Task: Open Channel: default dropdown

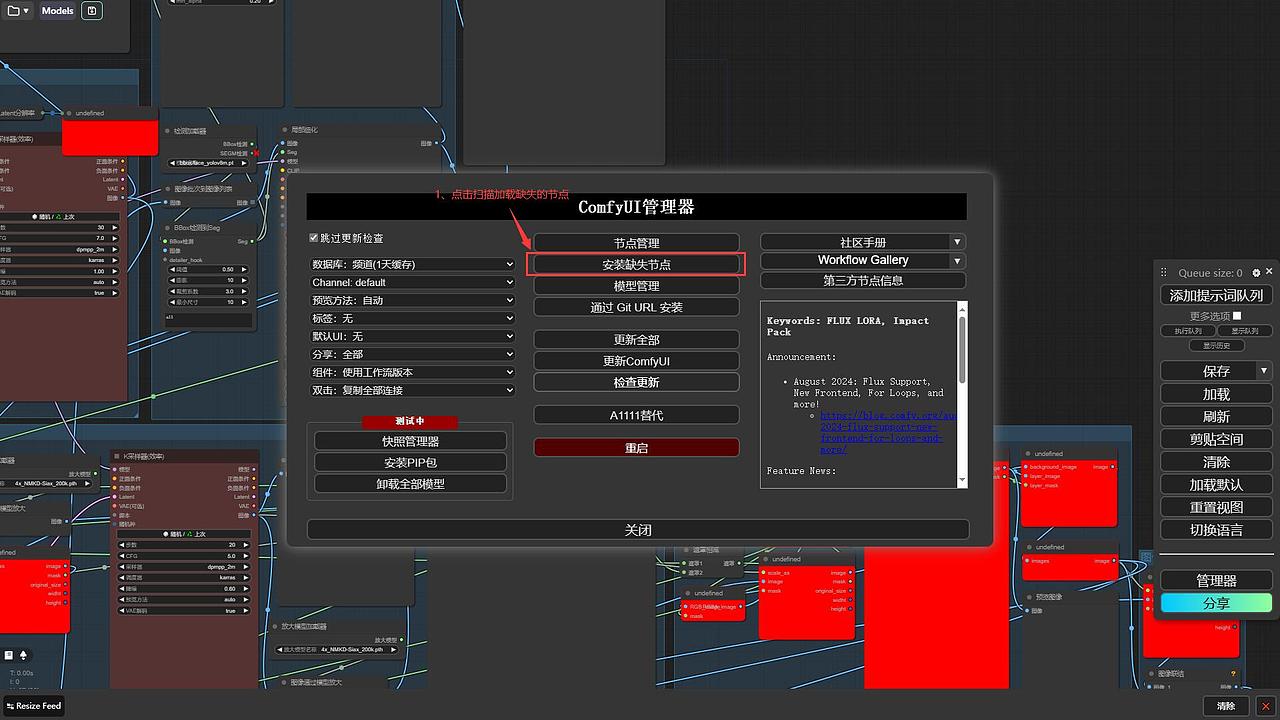Action: pos(412,283)
